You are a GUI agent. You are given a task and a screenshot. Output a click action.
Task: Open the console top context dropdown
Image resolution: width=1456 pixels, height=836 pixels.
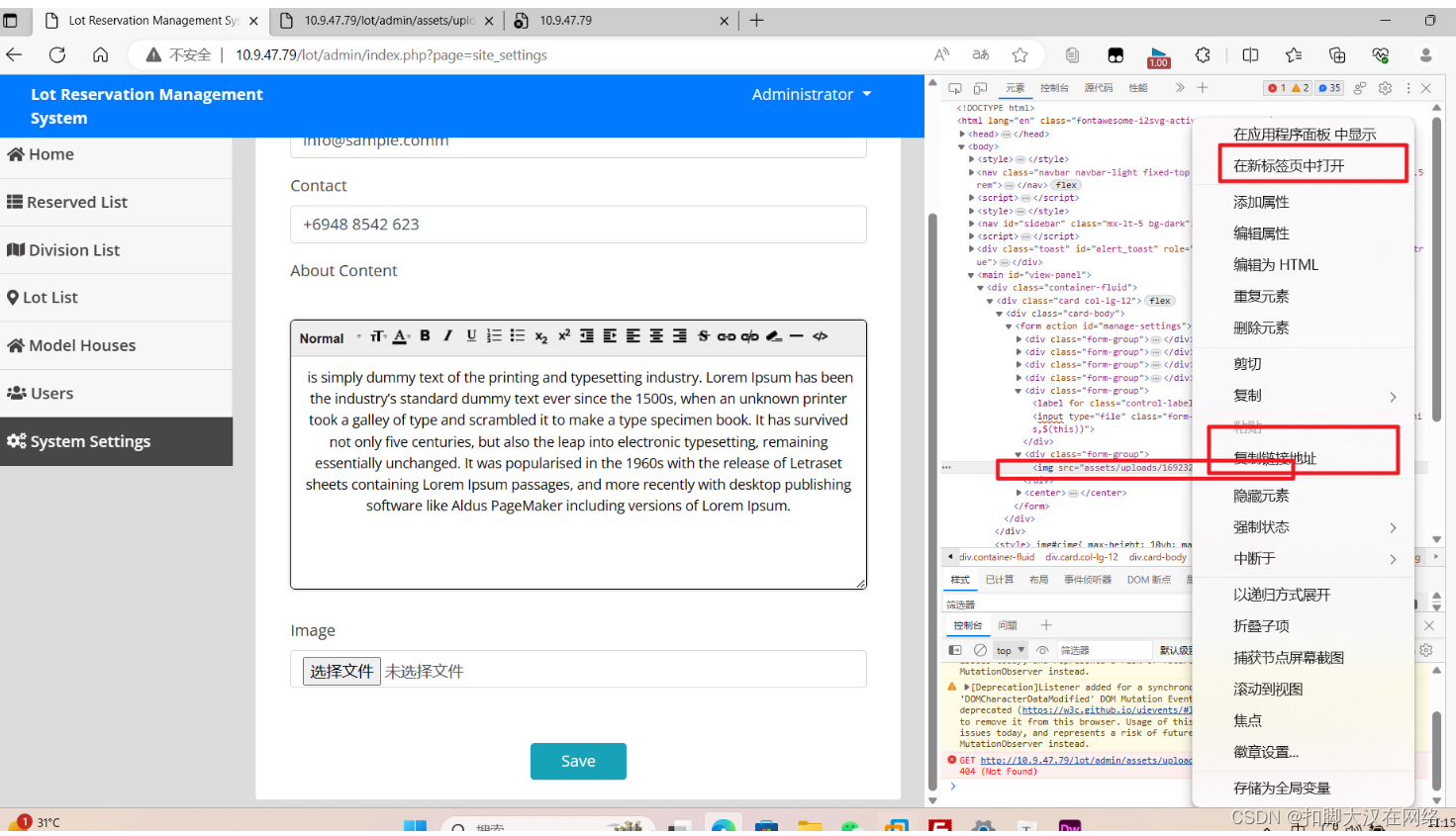1011,650
